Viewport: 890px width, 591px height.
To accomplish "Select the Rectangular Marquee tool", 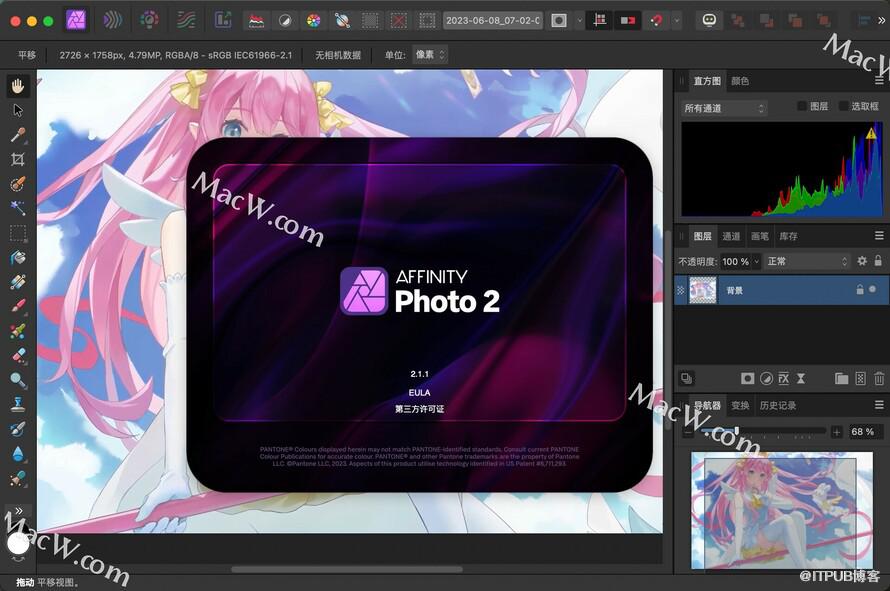I will tap(18, 233).
